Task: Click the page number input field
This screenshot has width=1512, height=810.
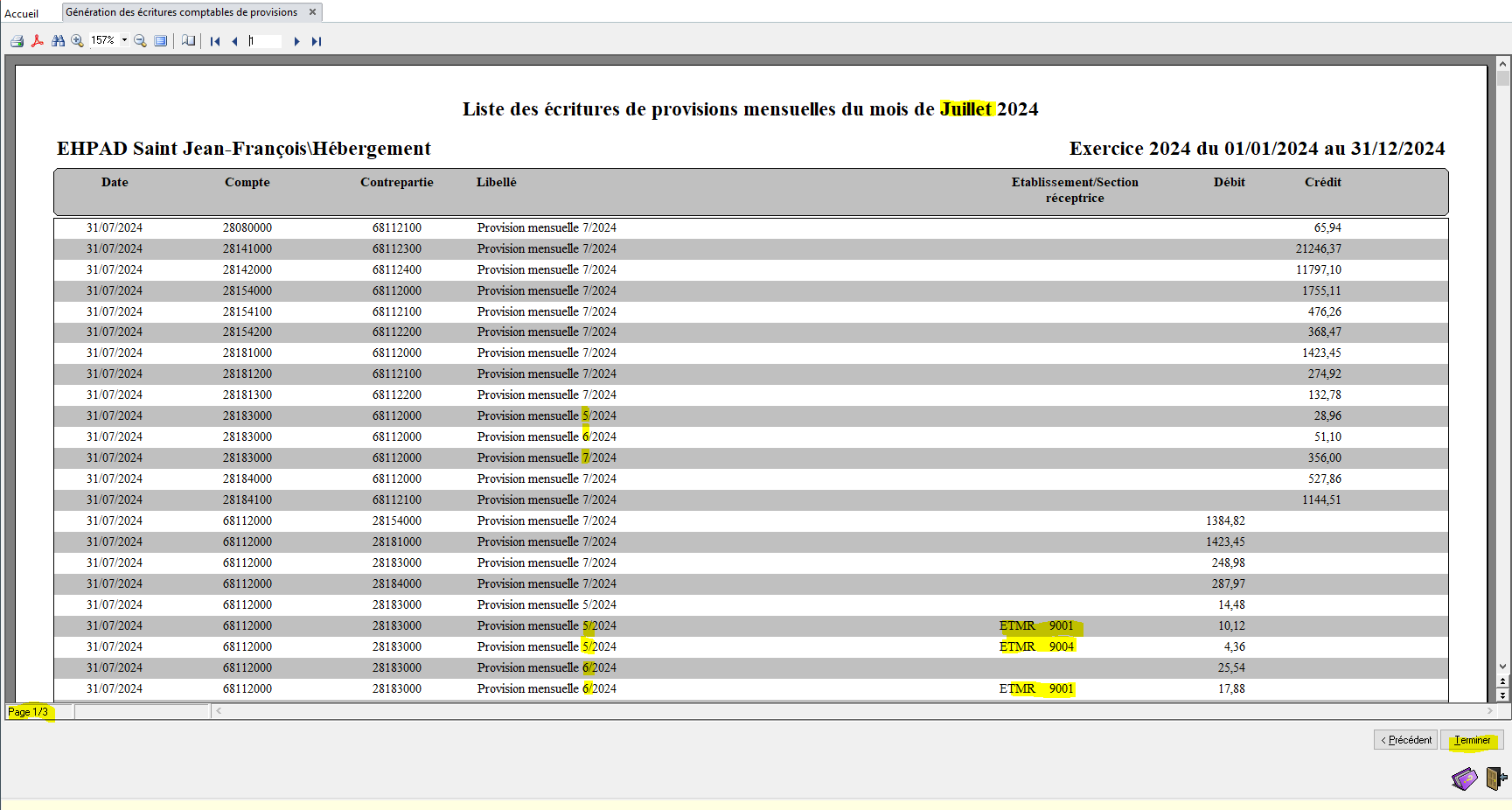Action: click(264, 41)
